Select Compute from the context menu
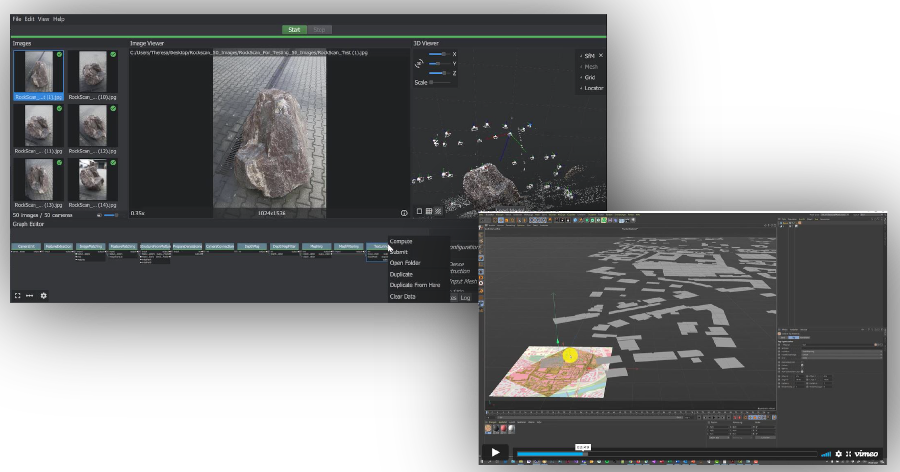Image resolution: width=900 pixels, height=472 pixels. coord(401,241)
